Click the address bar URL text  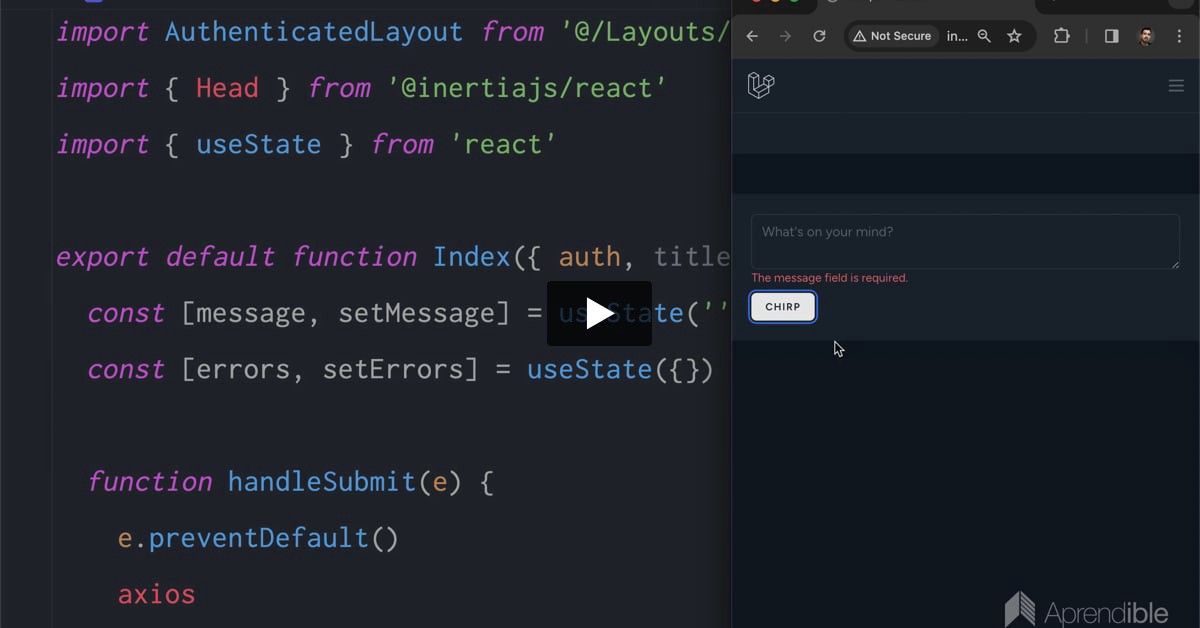pos(957,36)
